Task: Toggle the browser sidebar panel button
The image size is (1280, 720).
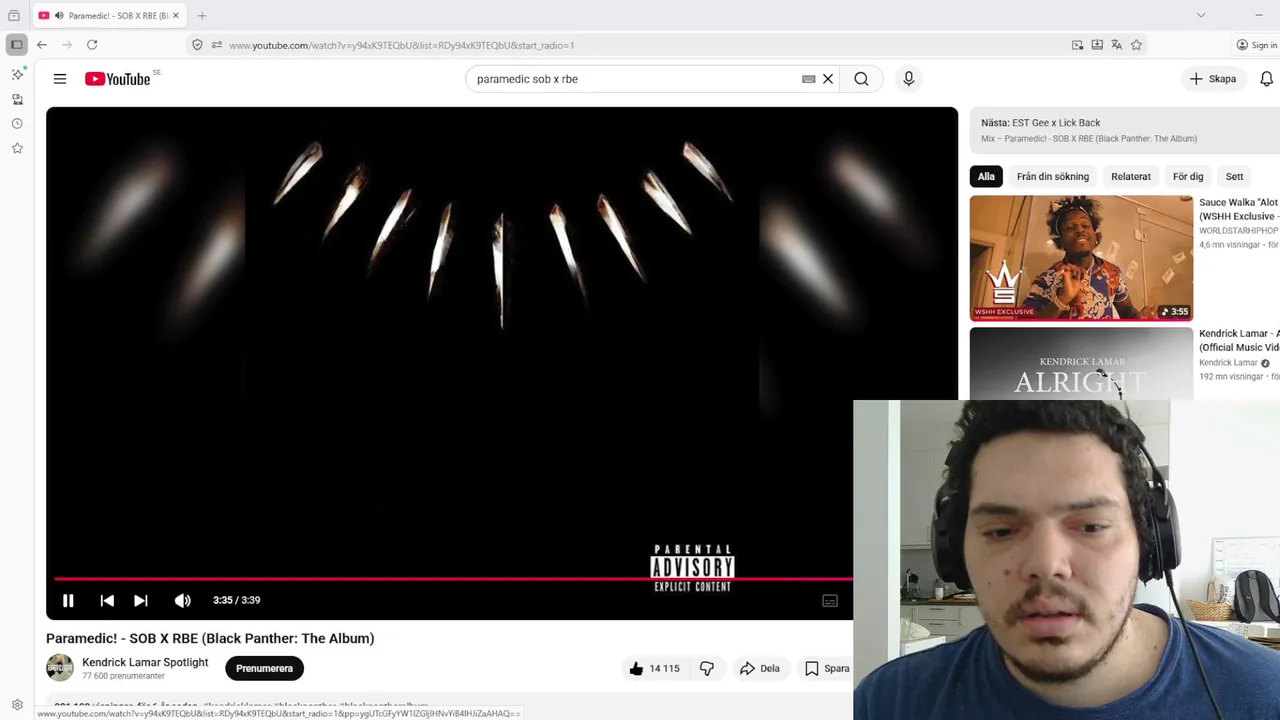Action: [x=17, y=45]
